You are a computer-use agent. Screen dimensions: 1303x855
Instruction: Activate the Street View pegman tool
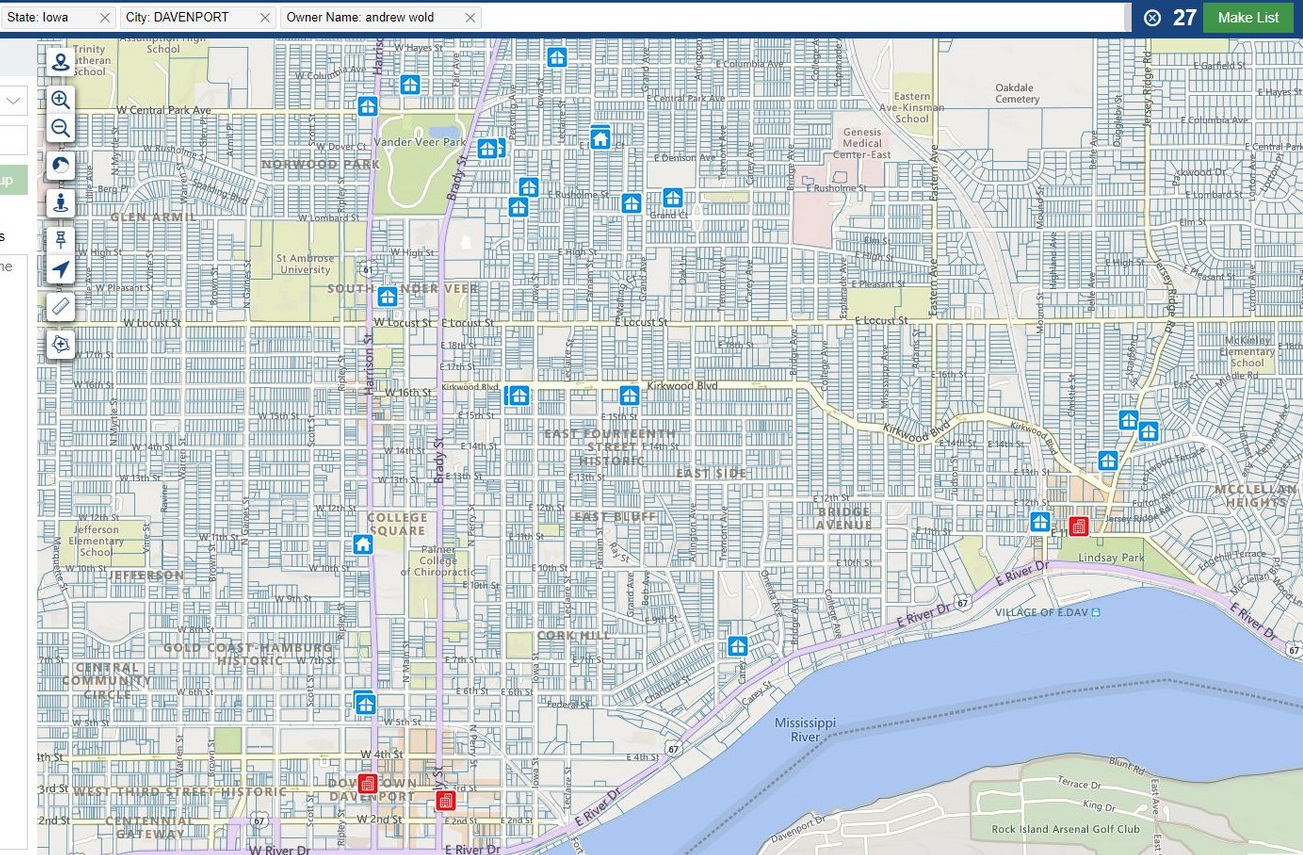click(x=60, y=203)
